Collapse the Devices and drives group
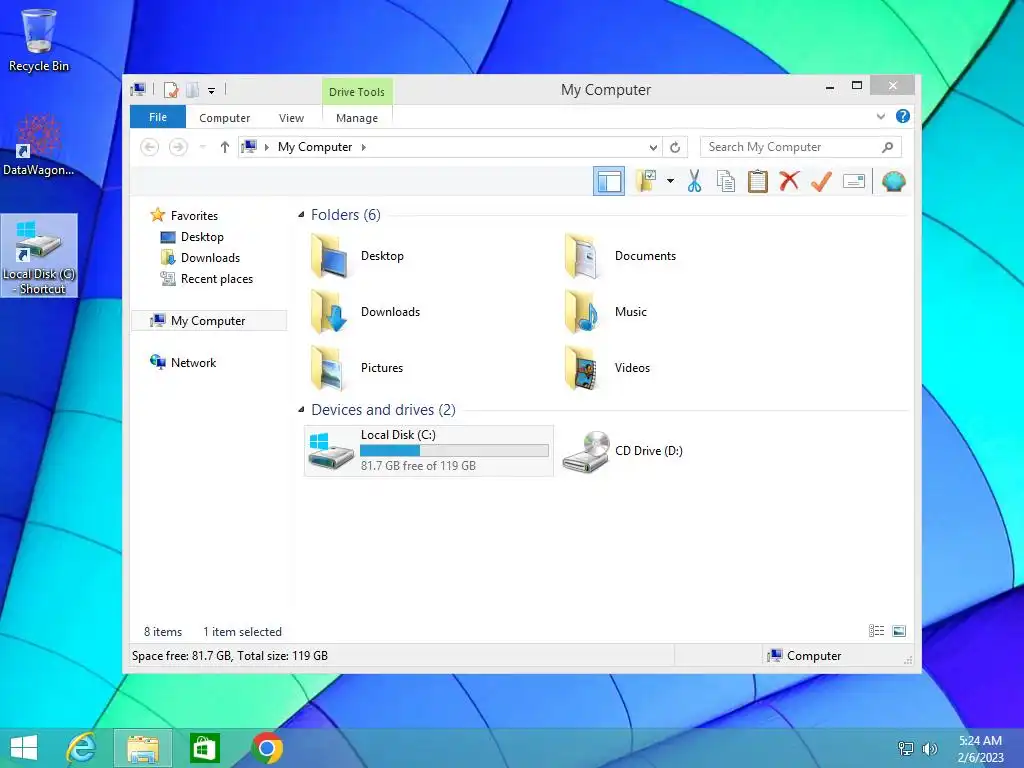This screenshot has width=1024, height=768. click(x=301, y=409)
